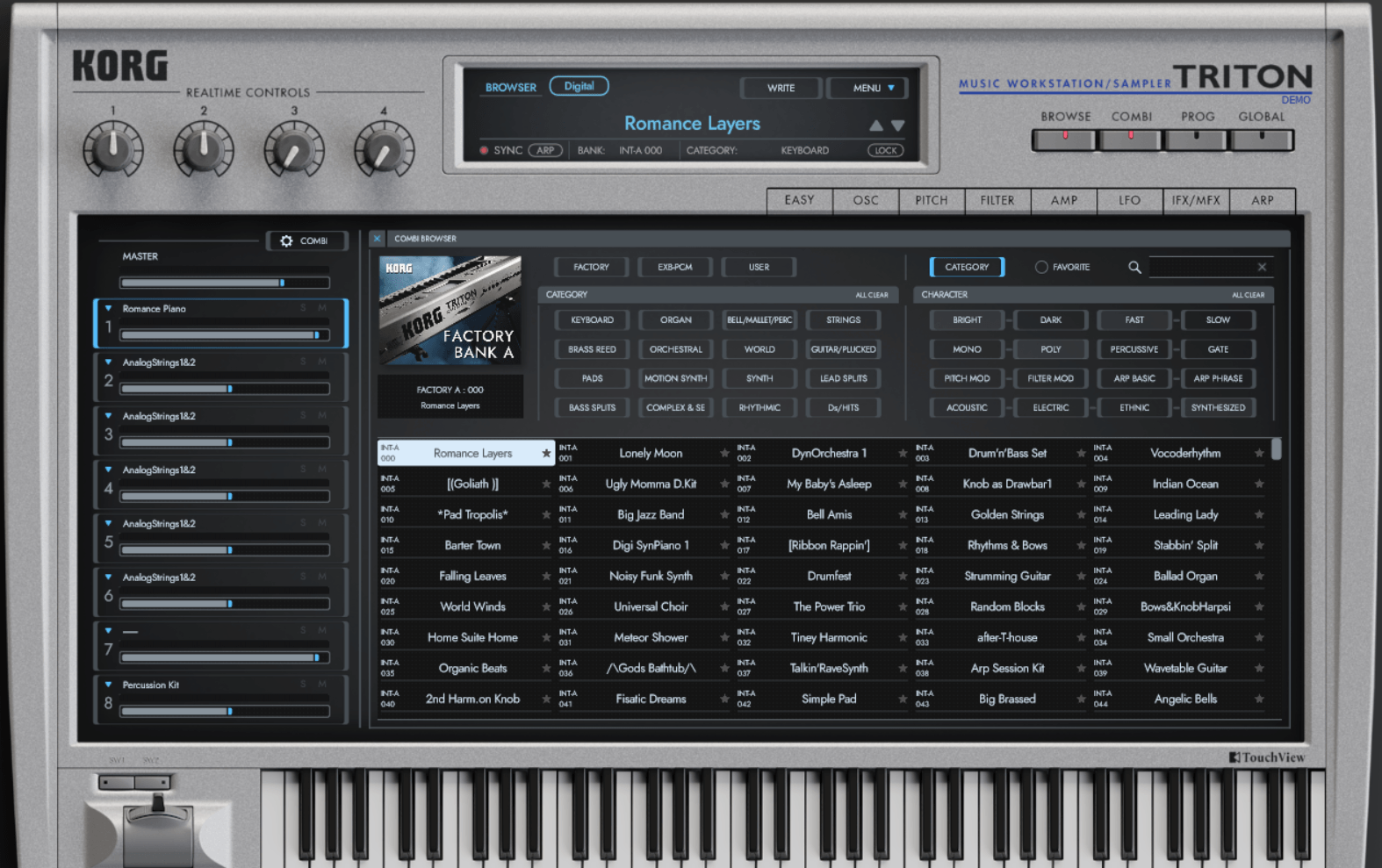
Task: Open the COMBI gear settings button
Action: coord(306,240)
